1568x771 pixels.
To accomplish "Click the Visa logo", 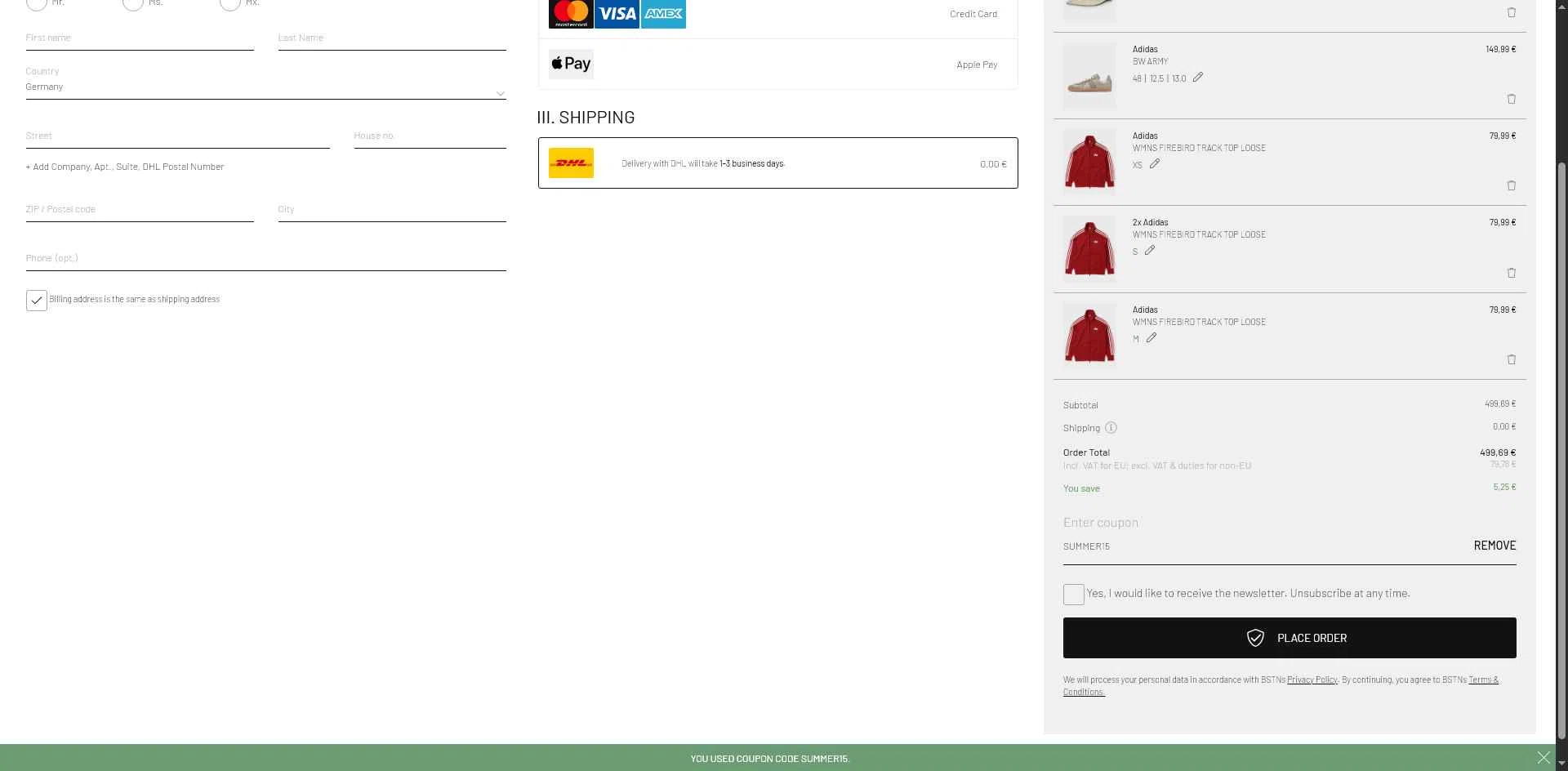I will (617, 14).
